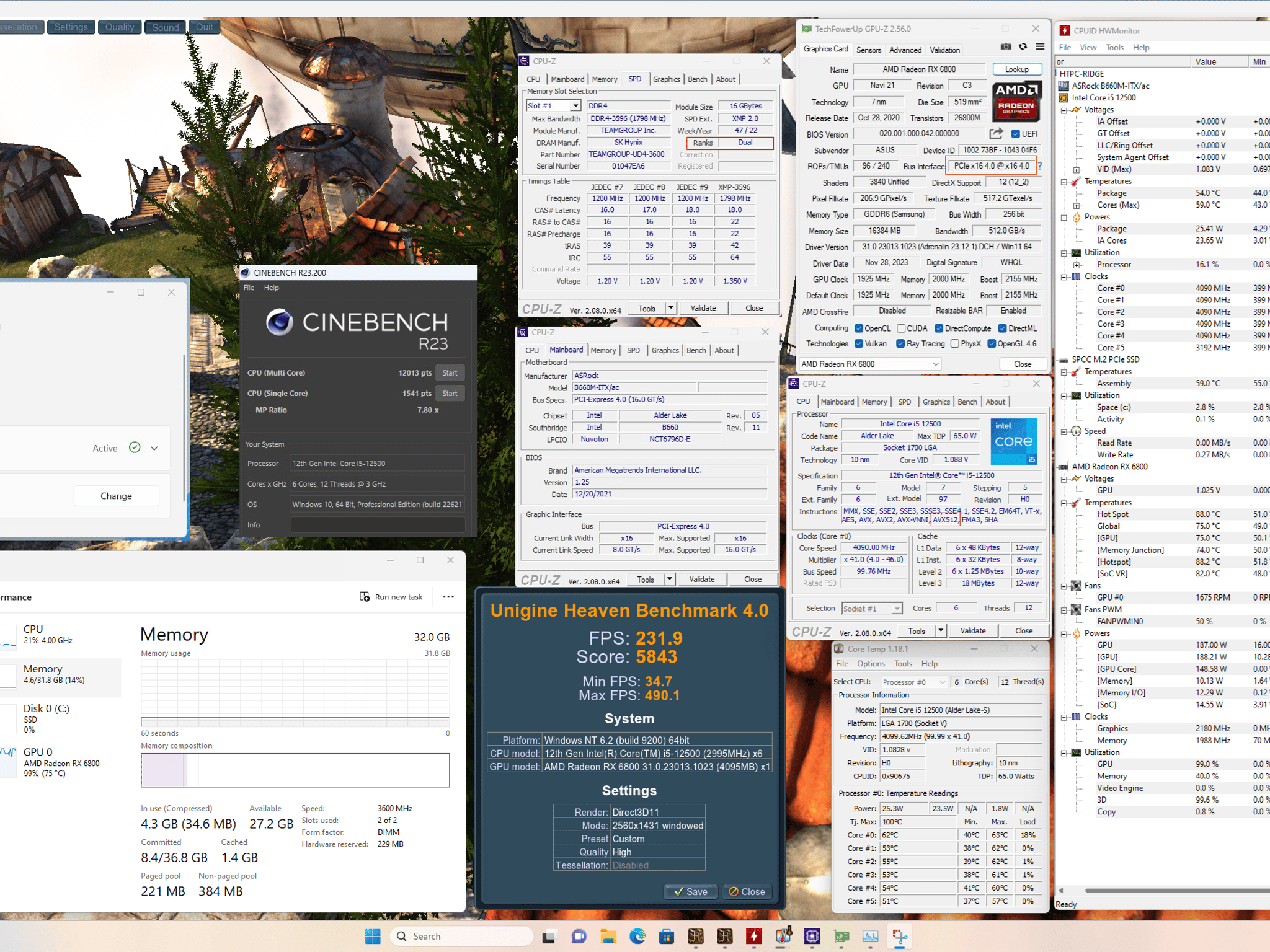
Task: Select Disk 0 (C:) in the Task Manager sidebar
Action: coord(61,718)
